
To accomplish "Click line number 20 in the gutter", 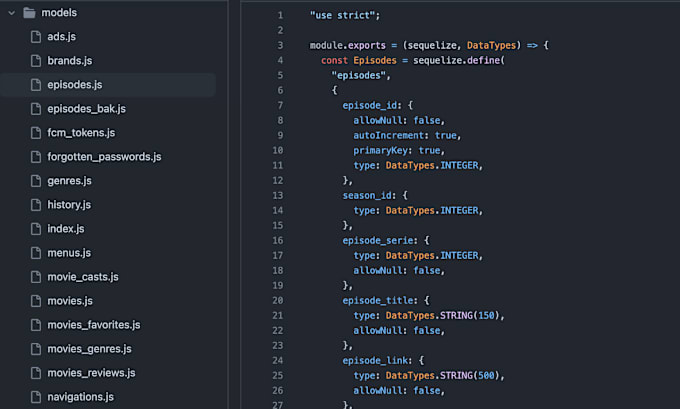I will pyautogui.click(x=278, y=301).
